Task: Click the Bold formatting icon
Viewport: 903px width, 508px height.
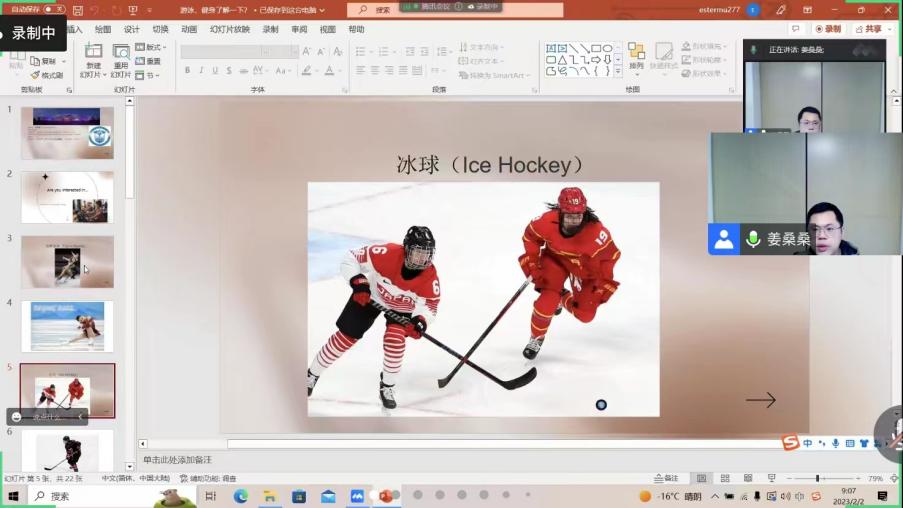Action: point(187,71)
